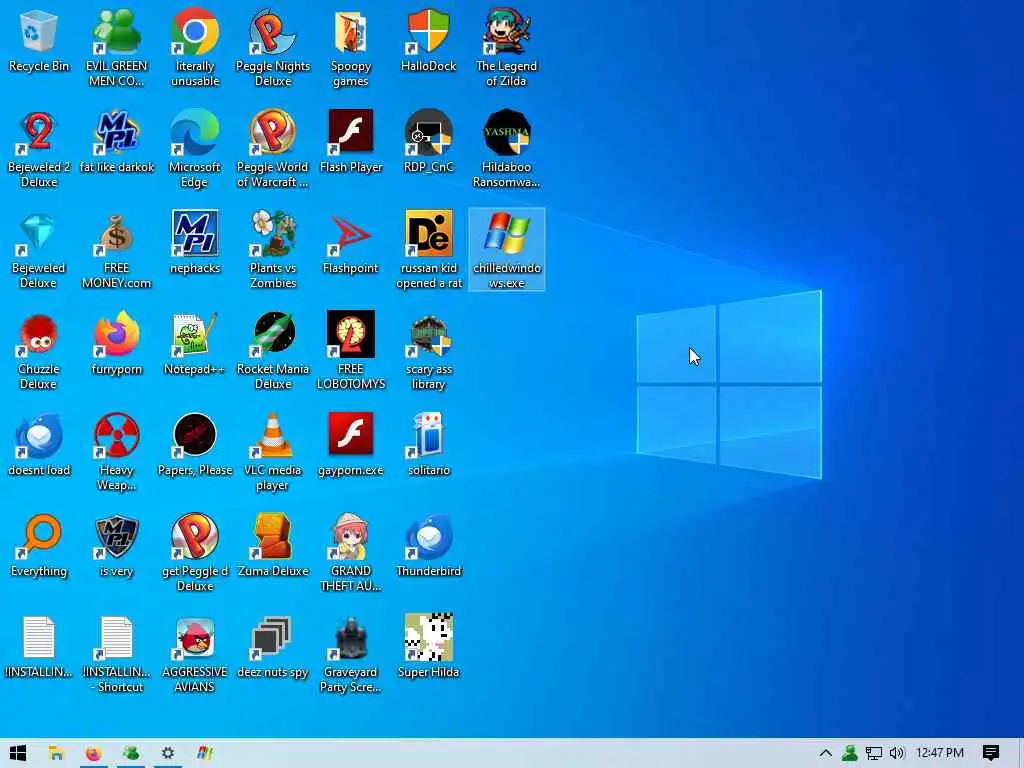Image resolution: width=1024 pixels, height=768 pixels.
Task: Click the 'literally unusable' Chrome shortcut
Action: click(x=195, y=47)
